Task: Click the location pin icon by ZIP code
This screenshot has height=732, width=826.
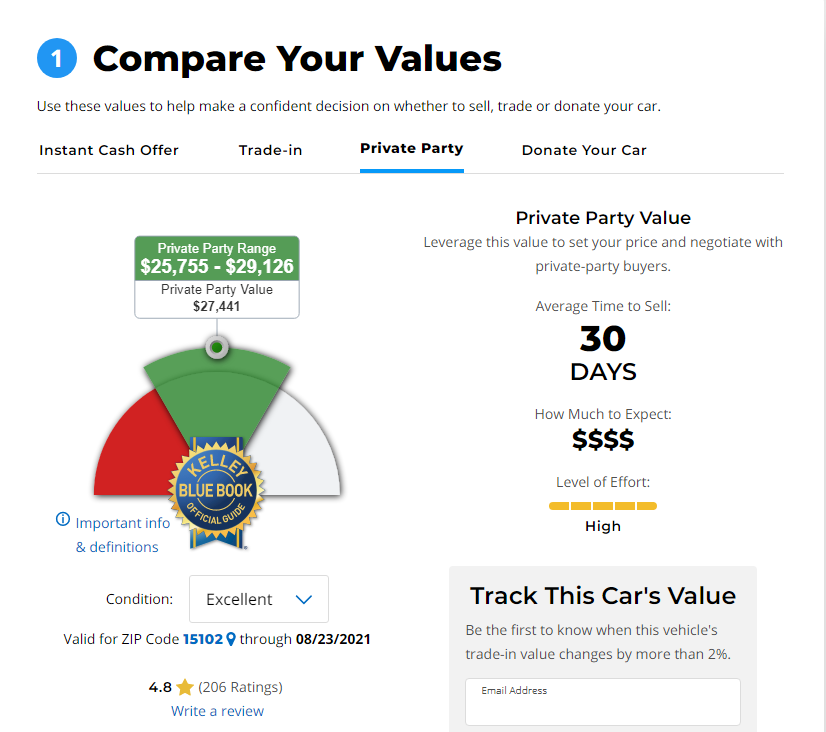Action: [x=231, y=639]
